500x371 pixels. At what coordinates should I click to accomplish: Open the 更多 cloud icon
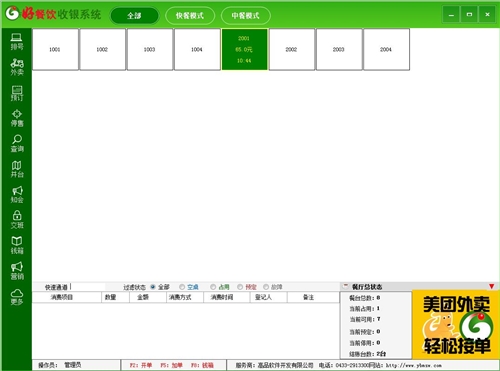(17, 297)
